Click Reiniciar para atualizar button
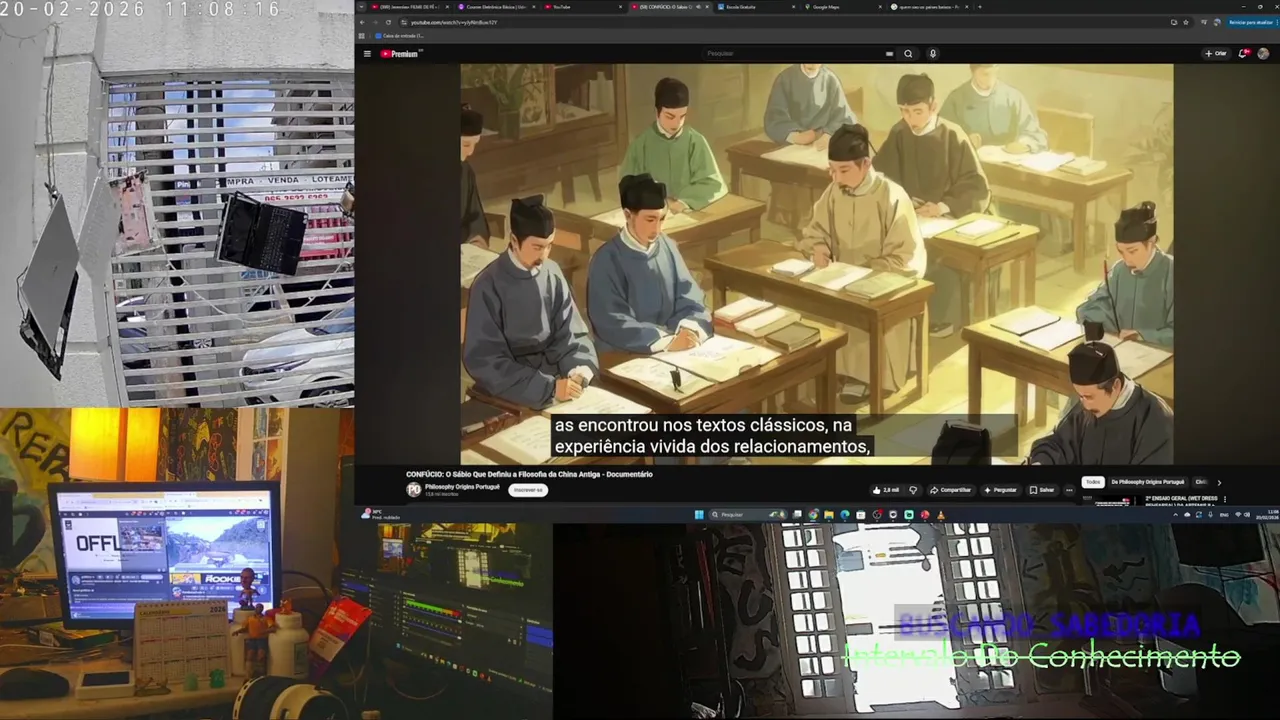 pyautogui.click(x=1251, y=22)
